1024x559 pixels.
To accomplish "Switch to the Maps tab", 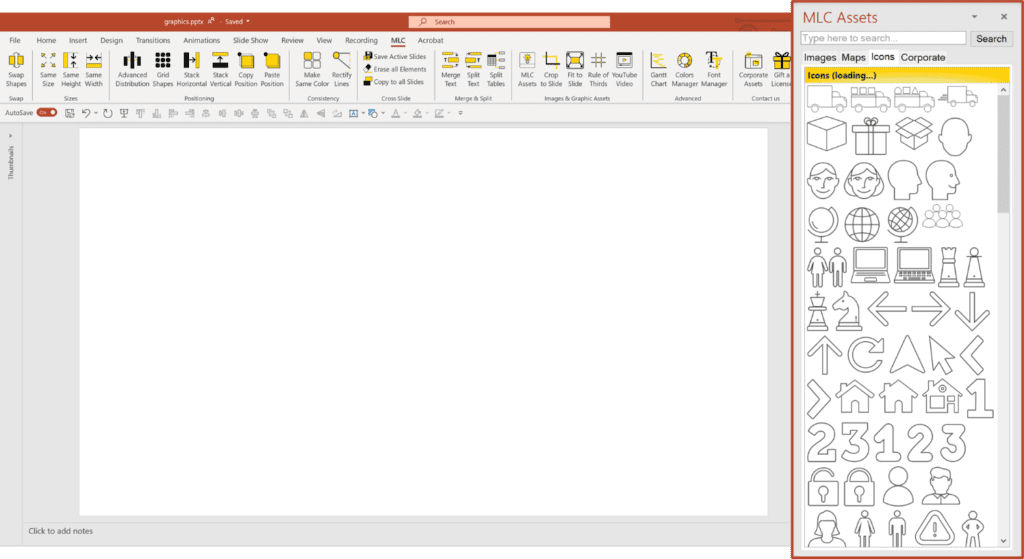I will 853,57.
